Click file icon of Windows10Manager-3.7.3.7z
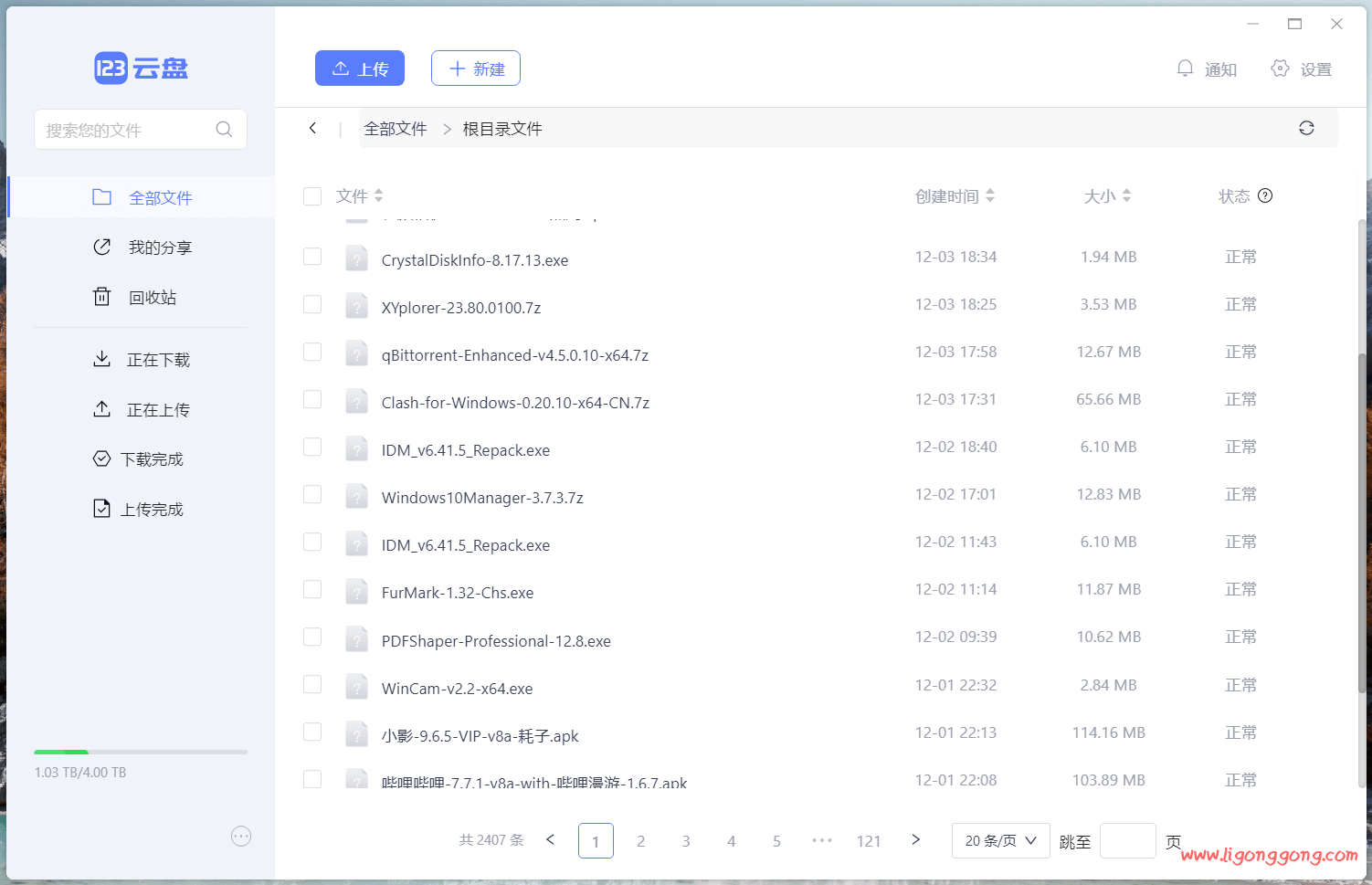This screenshot has height=885, width=1372. [x=356, y=497]
